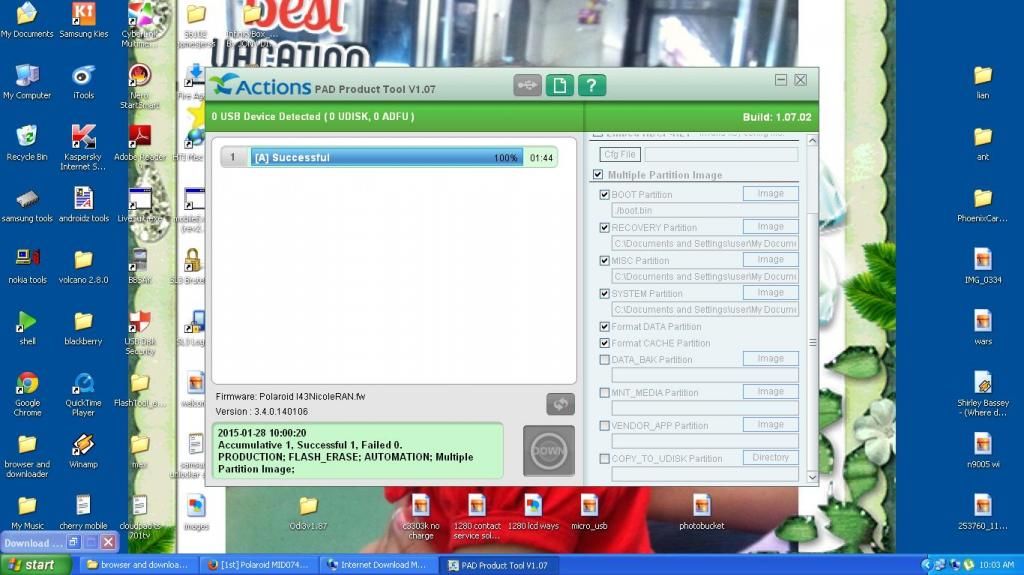This screenshot has width=1024, height=575.
Task: Click the system tray clock
Action: click(997, 565)
